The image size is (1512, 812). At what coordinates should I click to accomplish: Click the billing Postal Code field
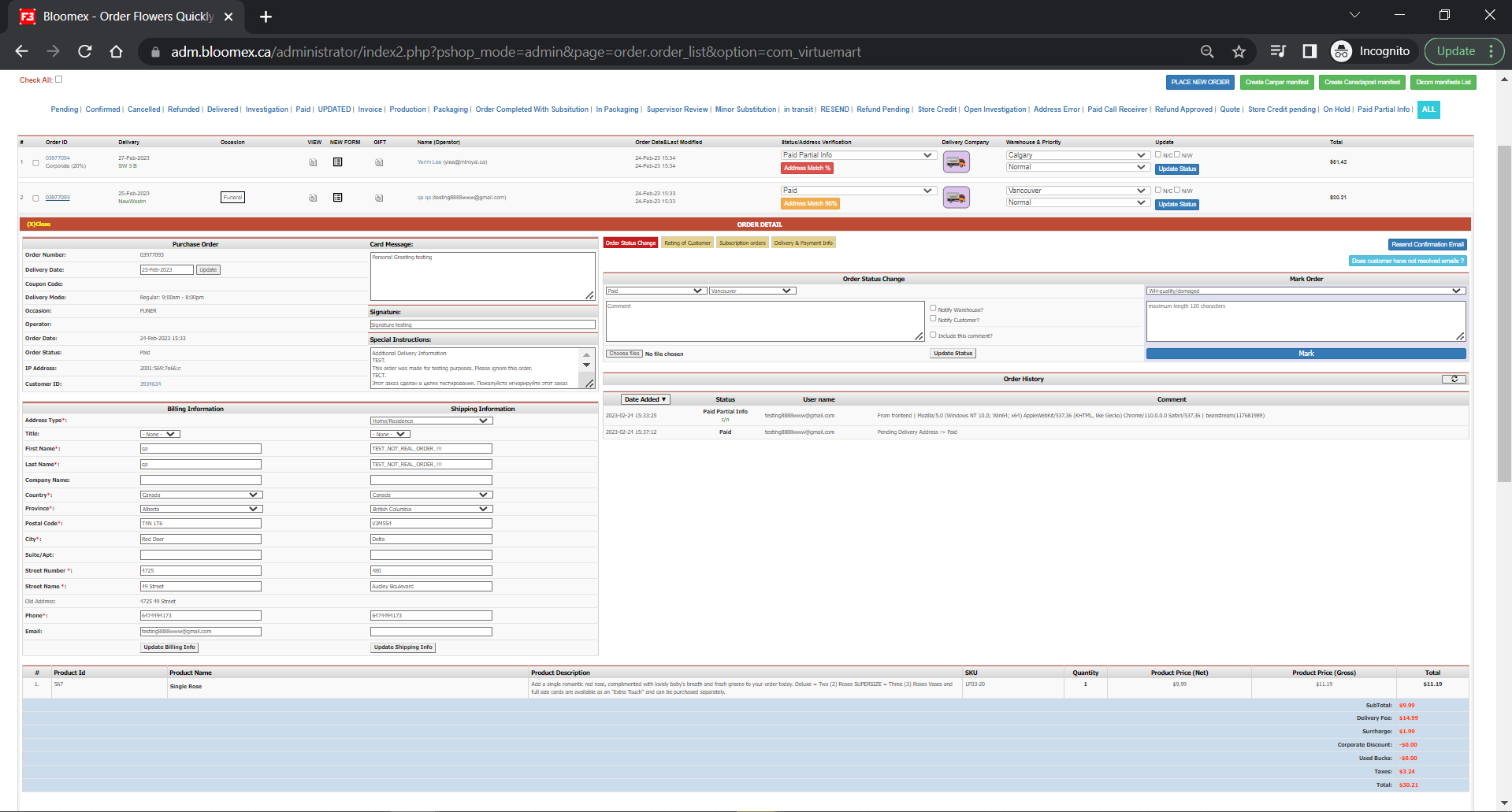pyautogui.click(x=201, y=524)
